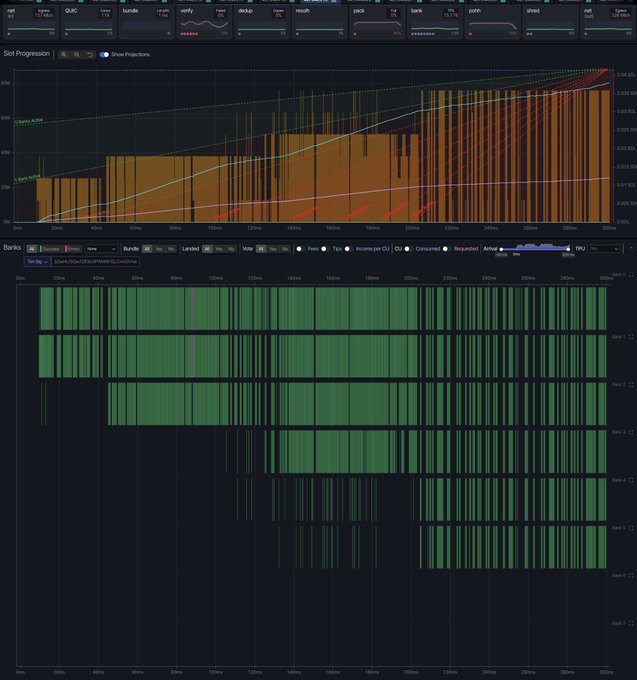Show All transaction statuses in Banks

(32, 249)
